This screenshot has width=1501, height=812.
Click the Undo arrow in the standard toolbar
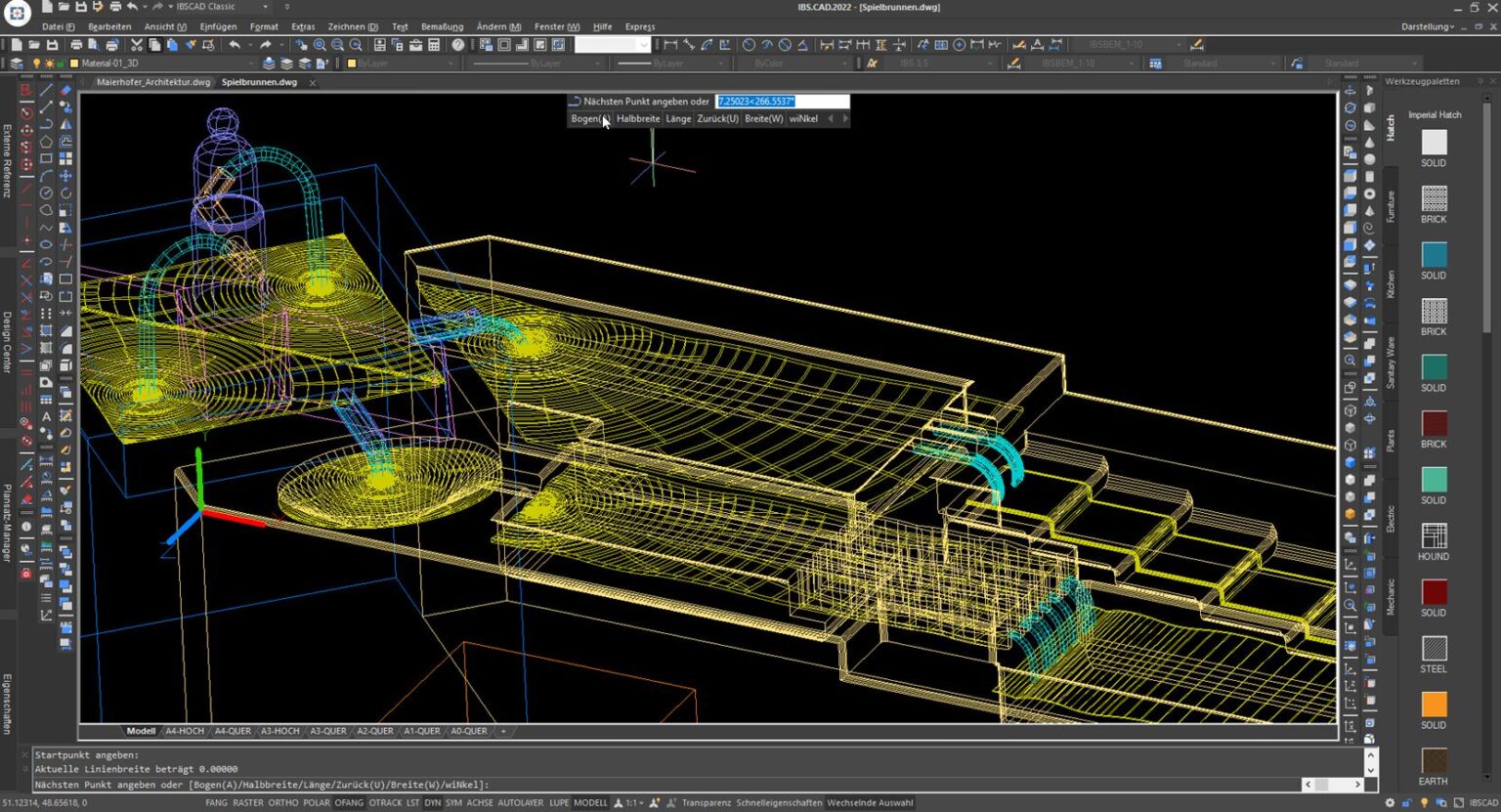coord(234,45)
